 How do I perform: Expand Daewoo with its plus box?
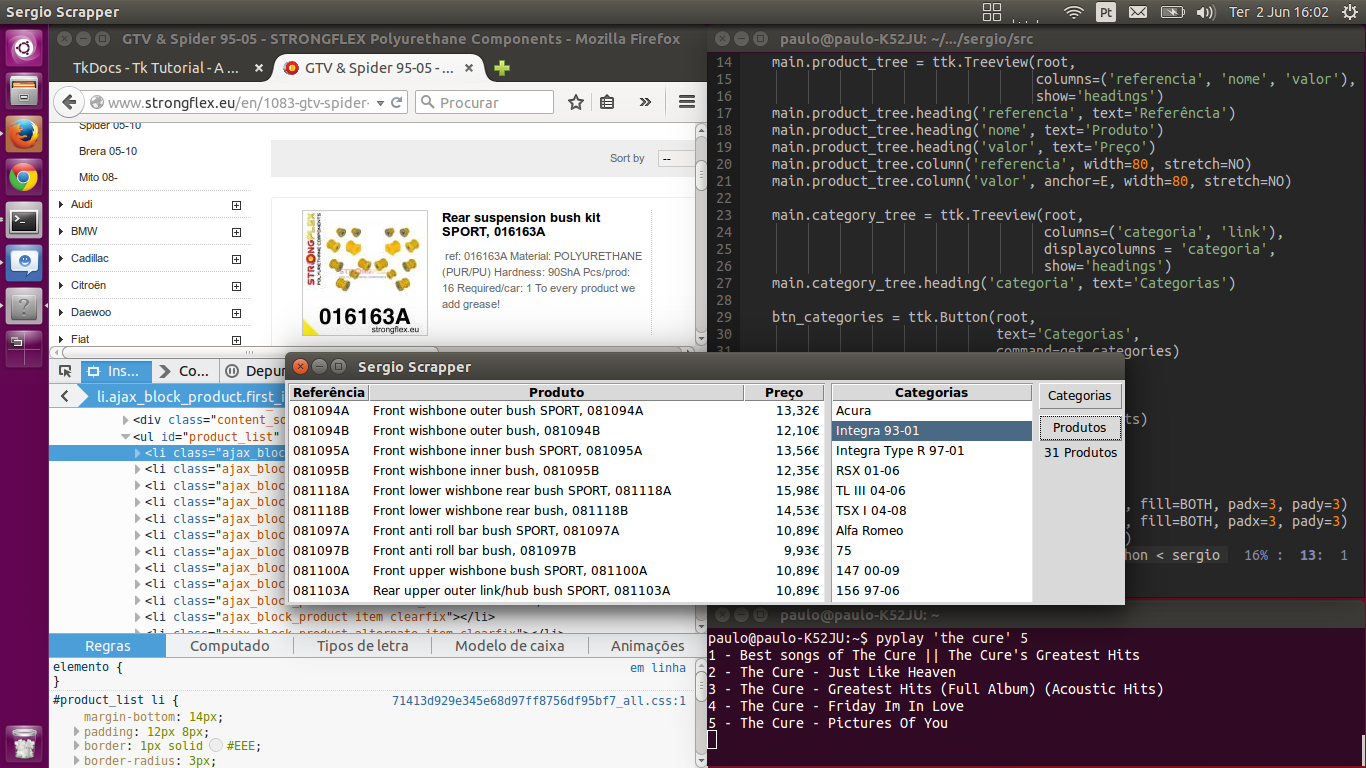point(237,313)
